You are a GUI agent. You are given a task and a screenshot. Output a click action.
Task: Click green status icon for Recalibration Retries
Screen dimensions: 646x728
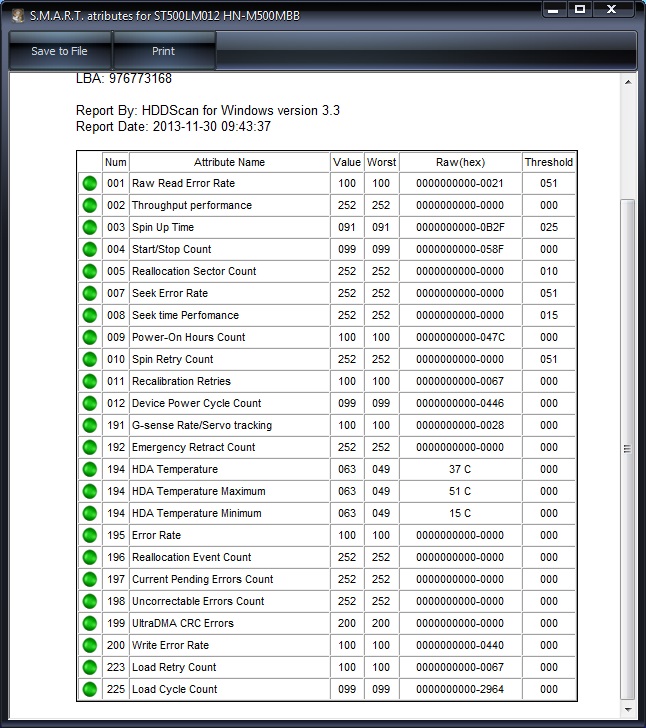90,381
